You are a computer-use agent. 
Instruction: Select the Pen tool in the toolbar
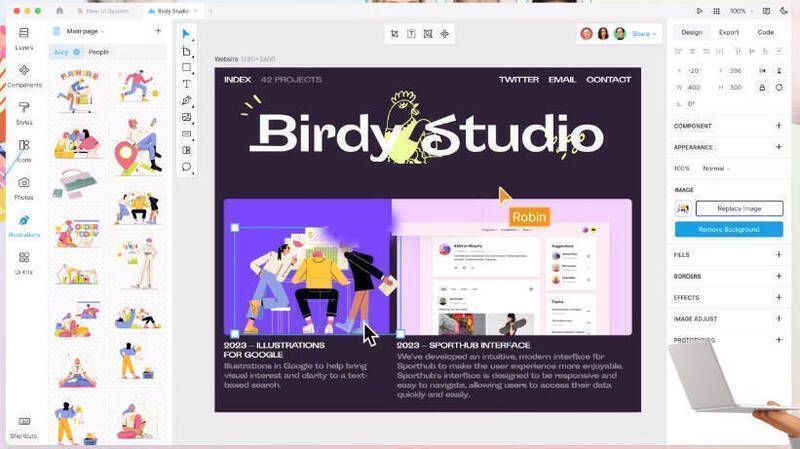click(186, 101)
